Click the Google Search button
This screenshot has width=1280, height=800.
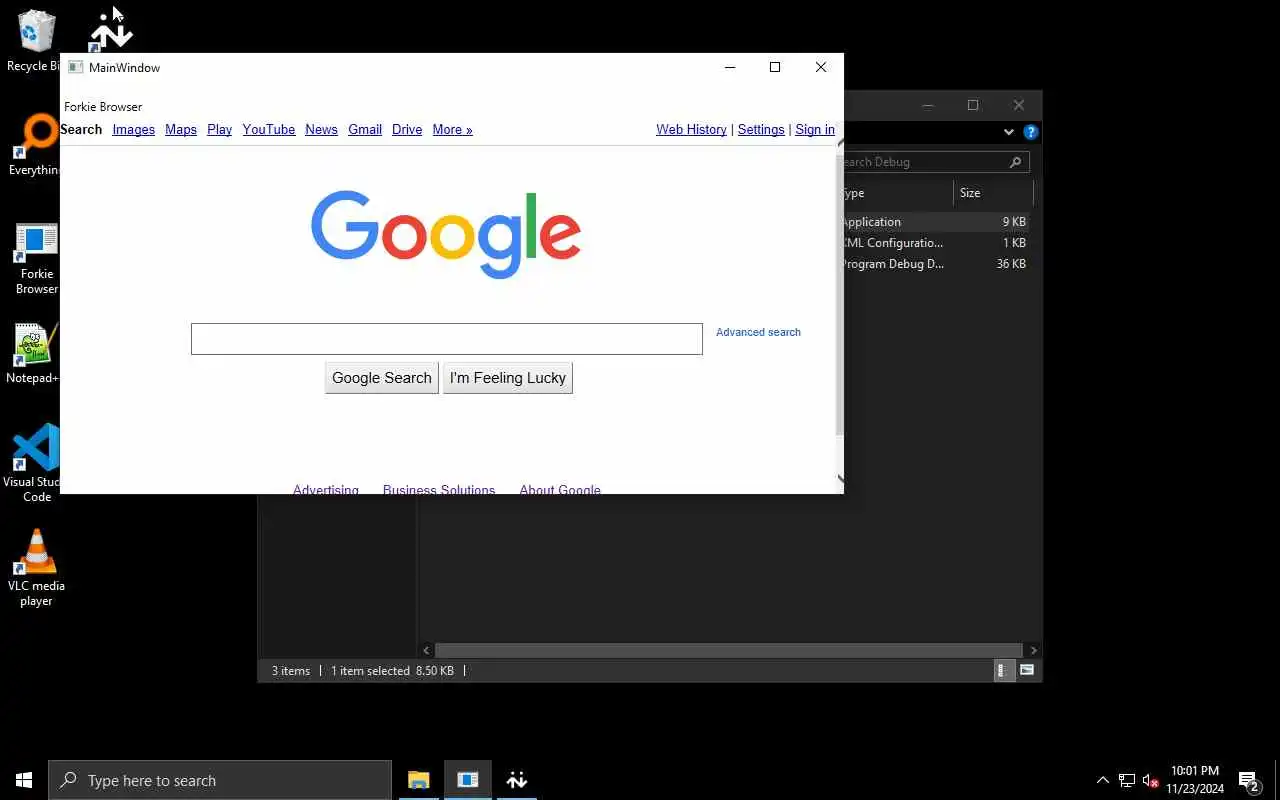pos(382,378)
